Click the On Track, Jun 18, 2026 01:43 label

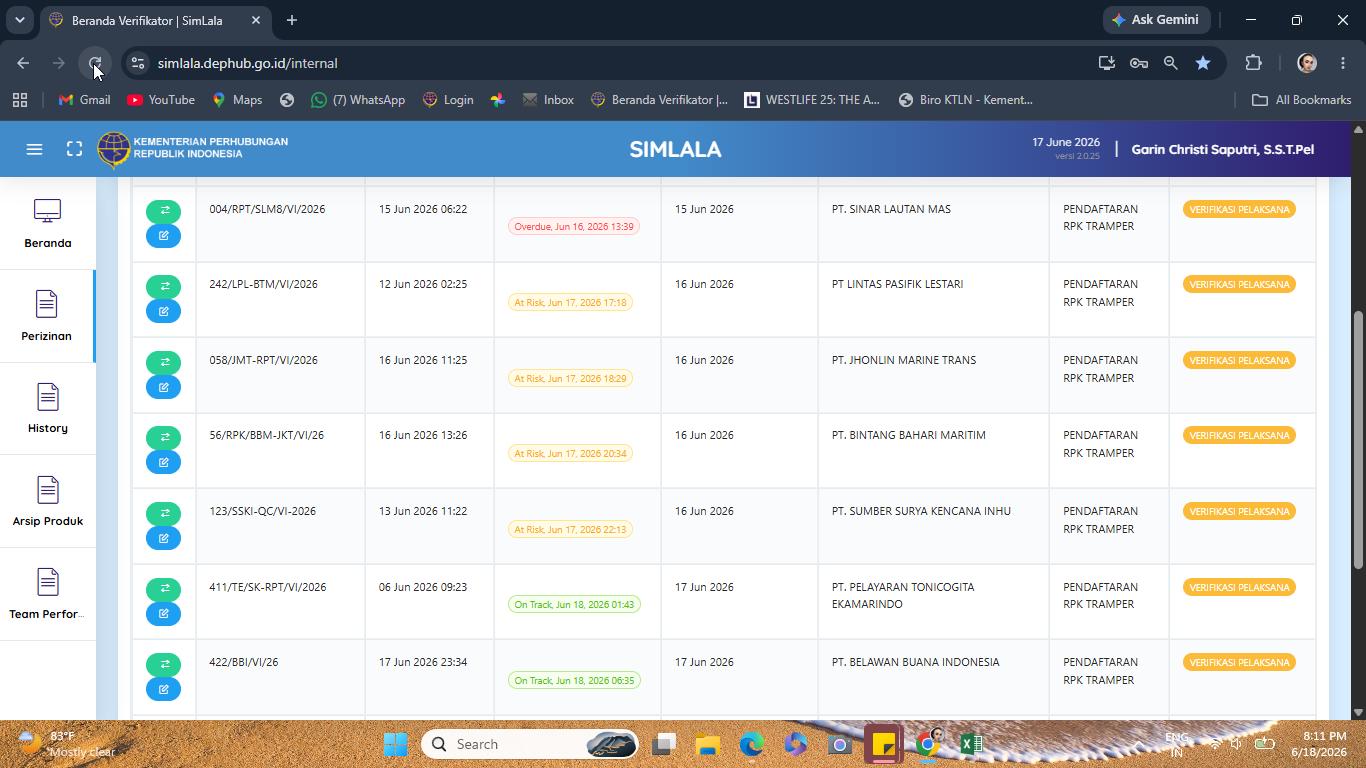[574, 604]
